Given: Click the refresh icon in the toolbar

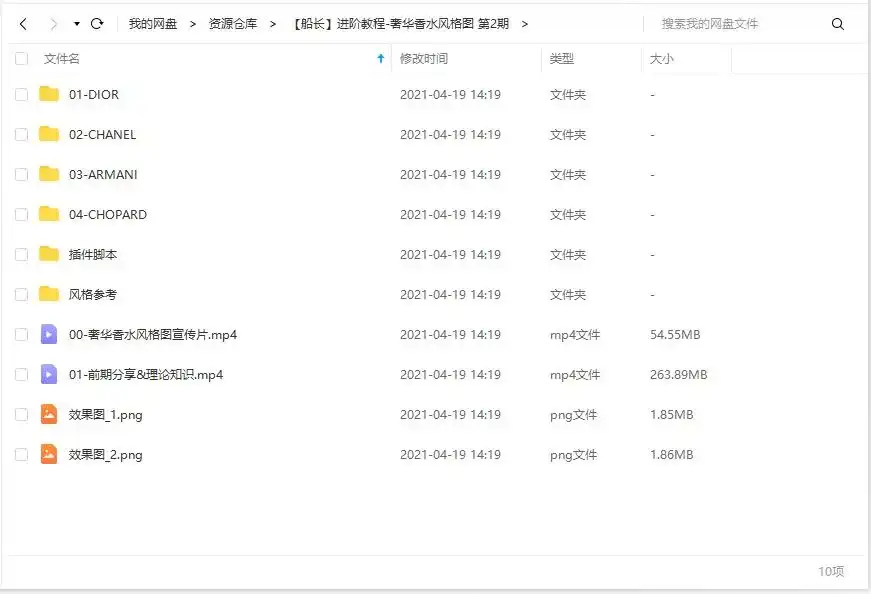Looking at the screenshot, I should pos(96,22).
